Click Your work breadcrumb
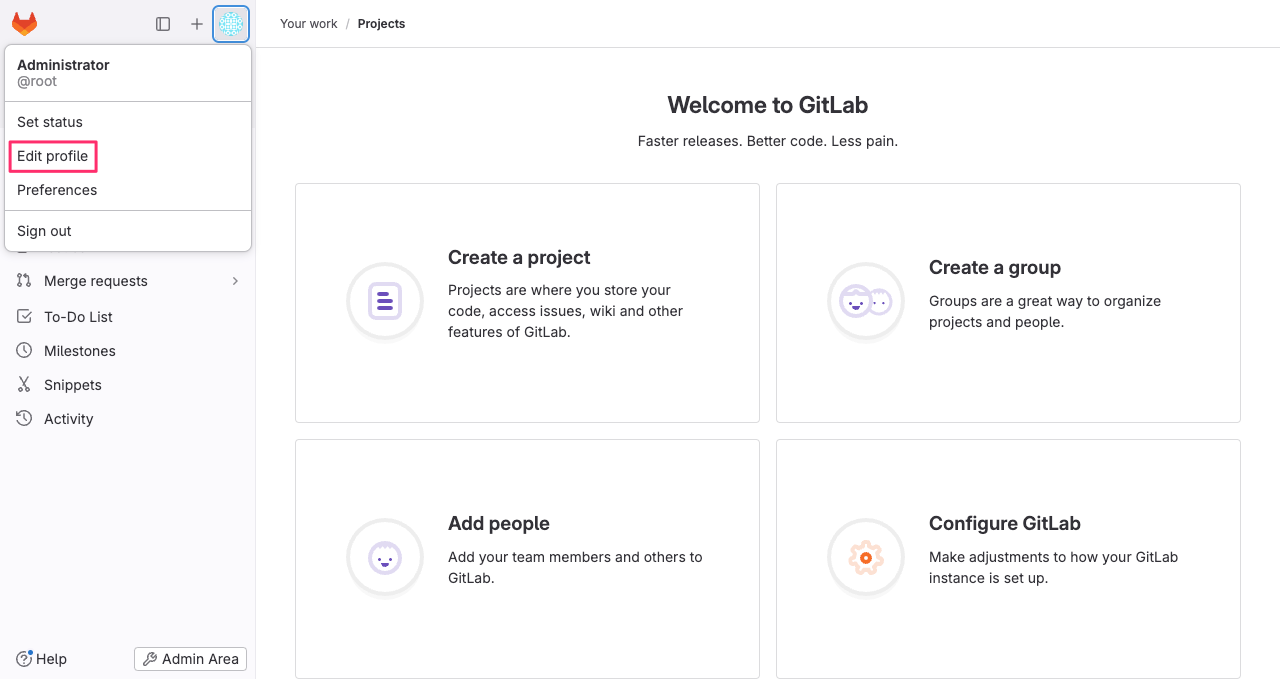Screen dimensions: 1280x679 (309, 24)
